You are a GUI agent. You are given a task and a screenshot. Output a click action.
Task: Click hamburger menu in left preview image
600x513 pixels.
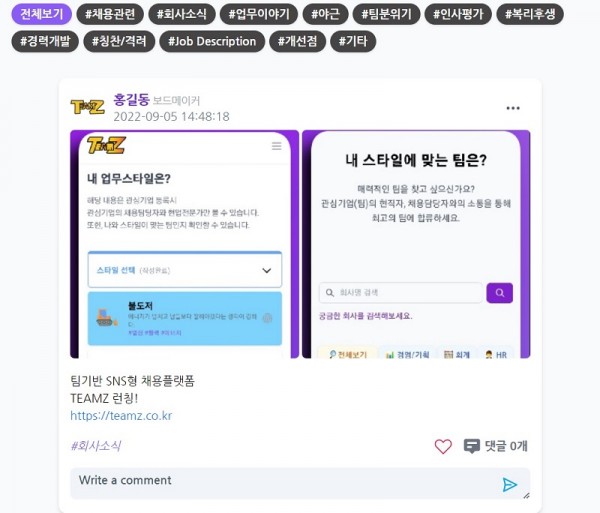click(276, 146)
